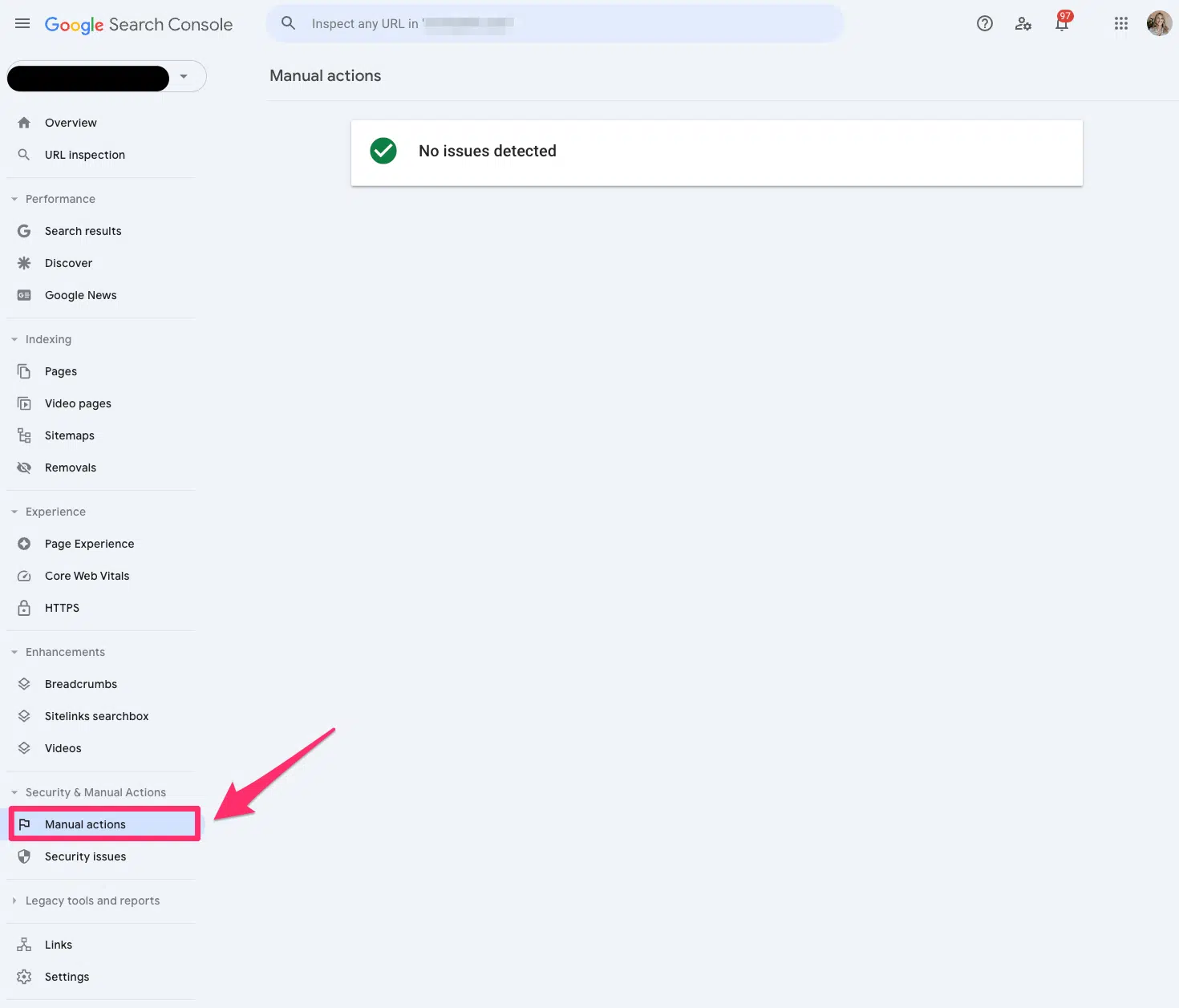
Task: Click the Core Web Vitals gauge icon
Action: [24, 576]
